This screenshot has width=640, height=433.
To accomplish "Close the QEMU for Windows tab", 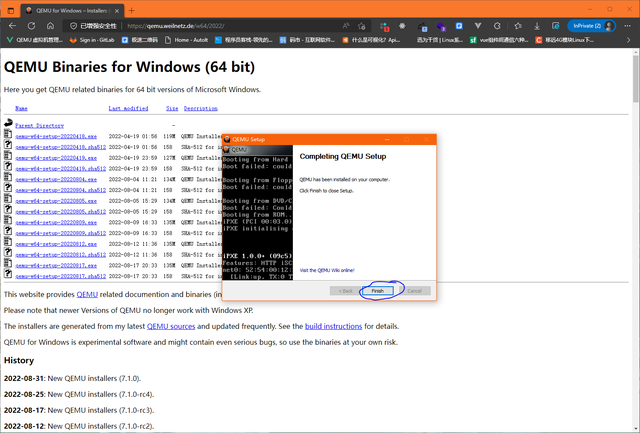I will pyautogui.click(x=117, y=11).
